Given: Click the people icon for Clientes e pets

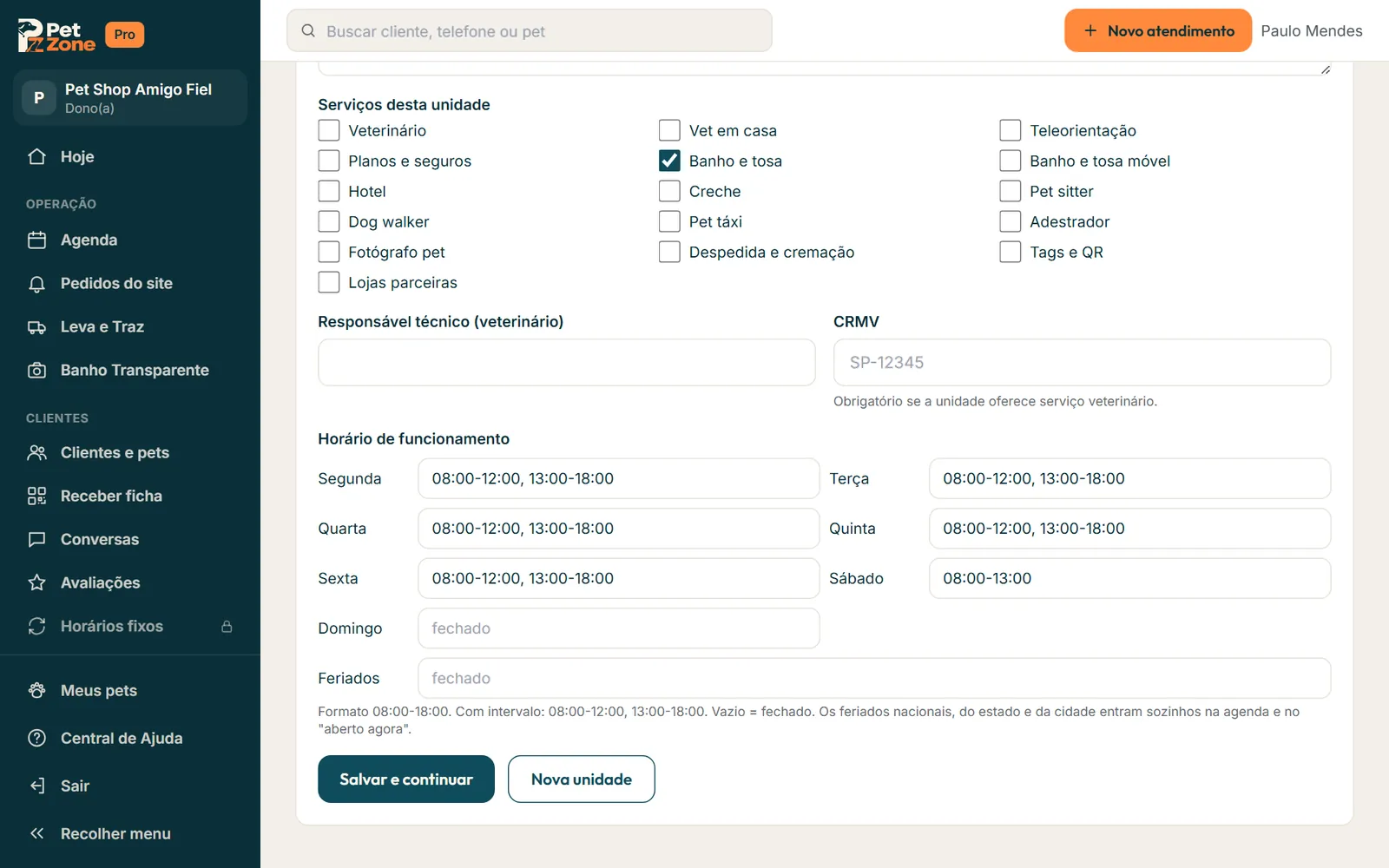Looking at the screenshot, I should [36, 453].
